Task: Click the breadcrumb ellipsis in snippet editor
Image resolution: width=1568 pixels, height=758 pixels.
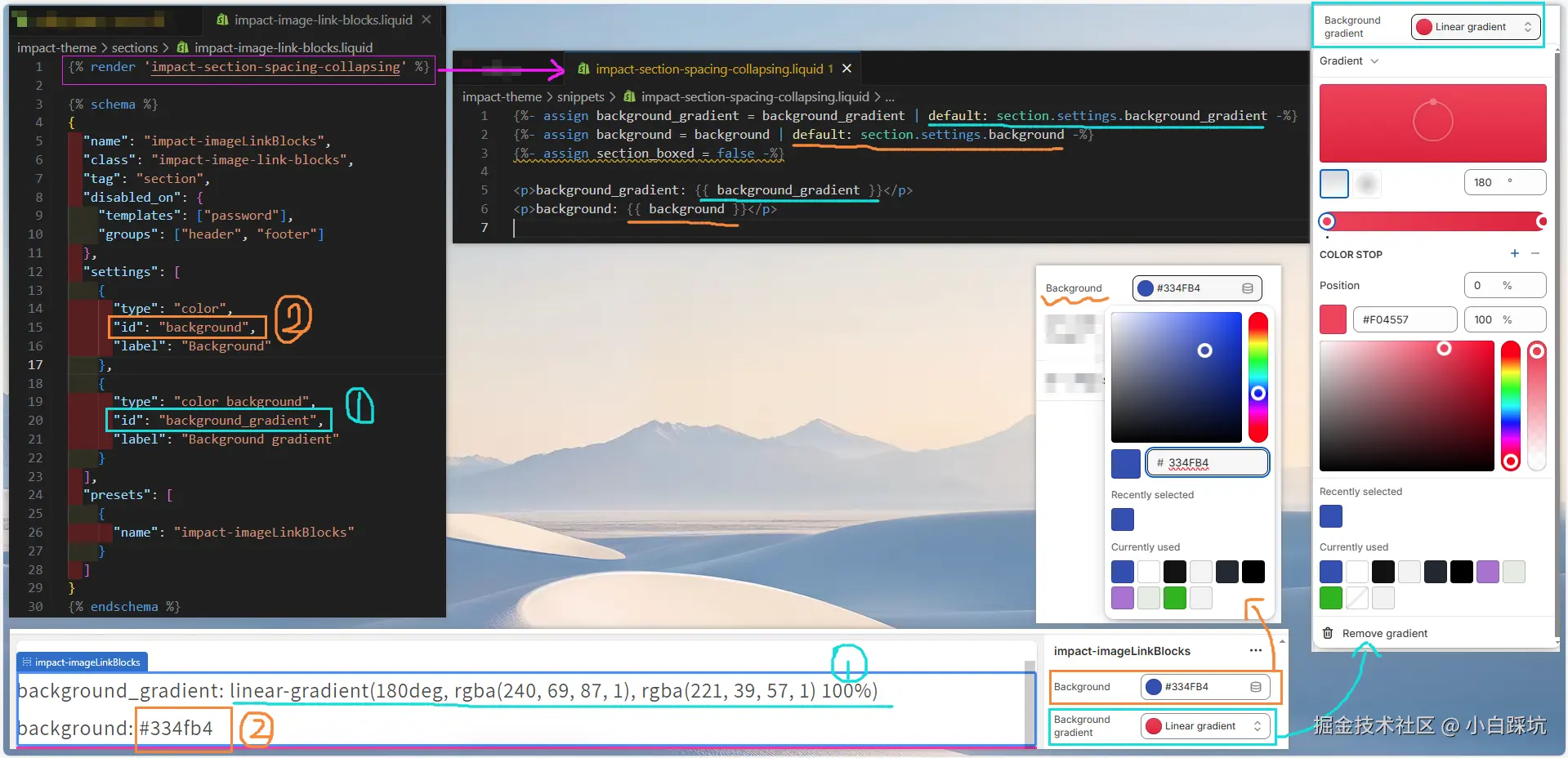Action: coord(890,97)
